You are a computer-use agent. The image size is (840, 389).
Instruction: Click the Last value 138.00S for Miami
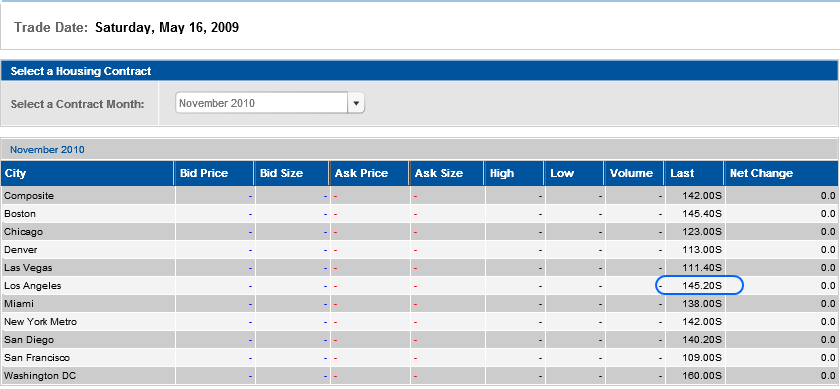click(x=702, y=304)
